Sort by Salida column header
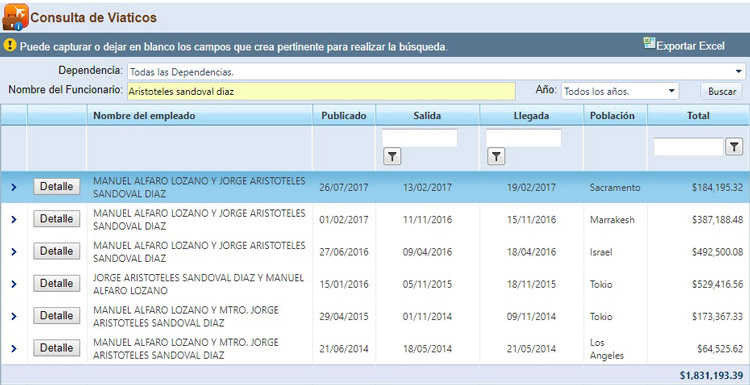750x385 pixels. (427, 116)
